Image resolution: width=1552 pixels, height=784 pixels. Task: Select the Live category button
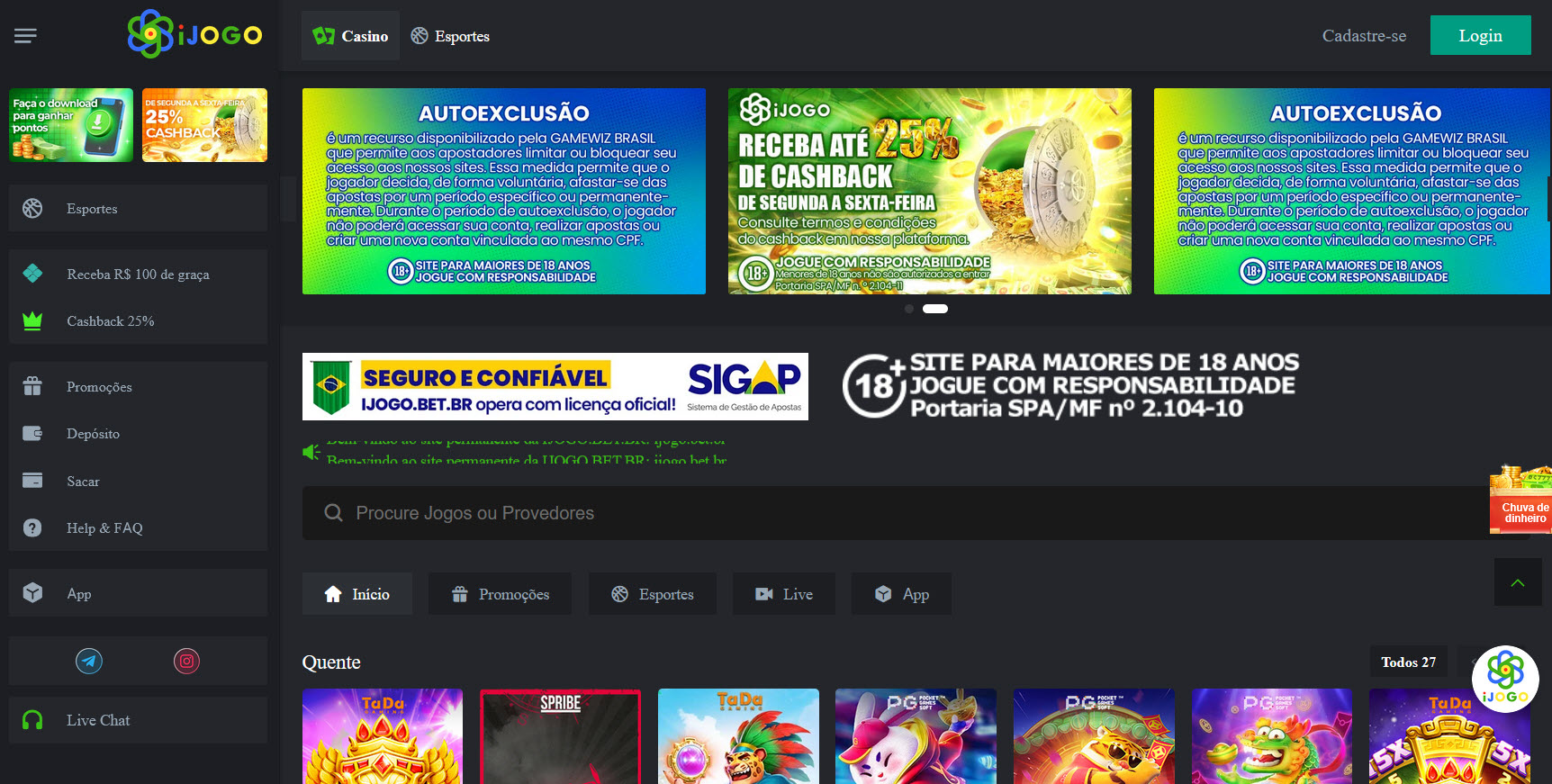click(x=784, y=594)
